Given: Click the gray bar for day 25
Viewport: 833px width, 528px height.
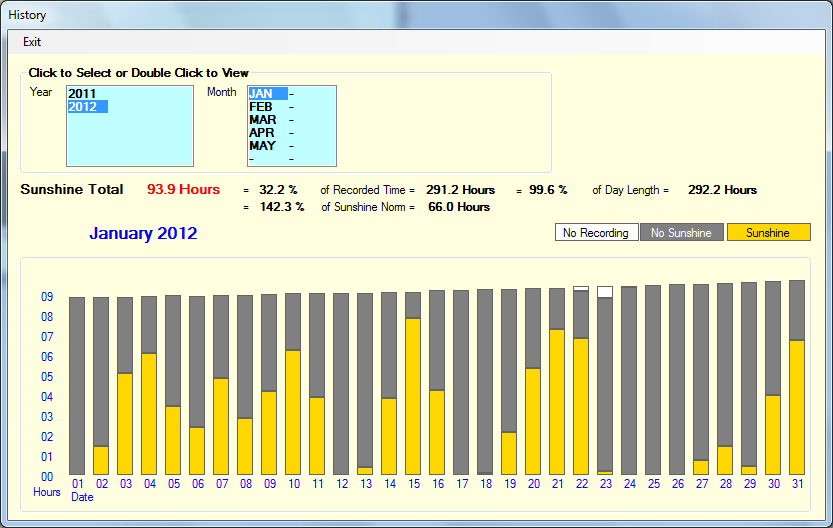Looking at the screenshot, I should pos(653,379).
